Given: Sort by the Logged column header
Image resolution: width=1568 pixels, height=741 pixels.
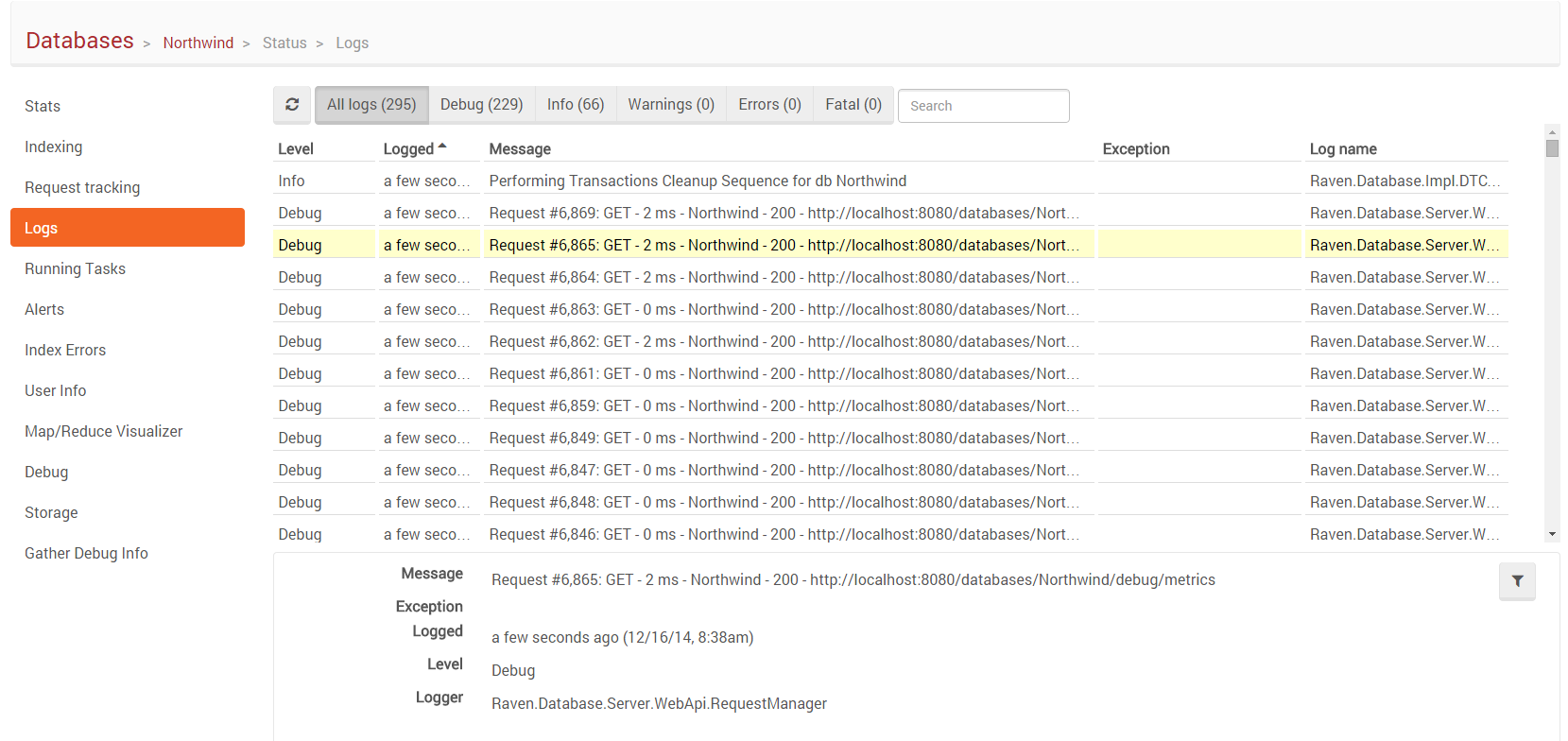Looking at the screenshot, I should tap(408, 148).
